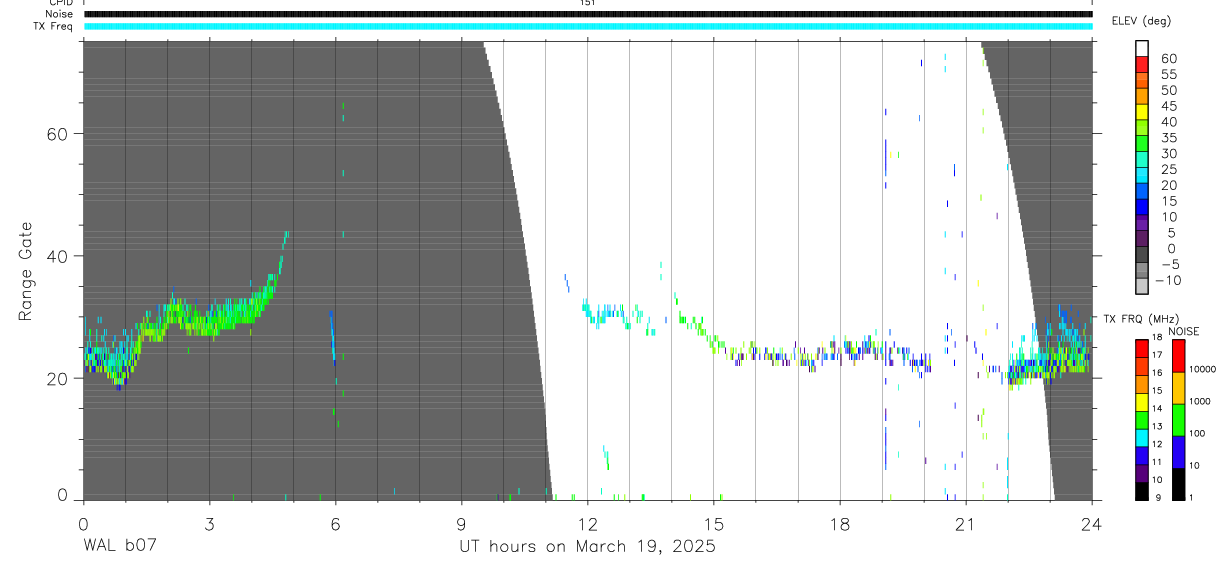Click the cyan TX Freq strip above the plot

(587, 26)
